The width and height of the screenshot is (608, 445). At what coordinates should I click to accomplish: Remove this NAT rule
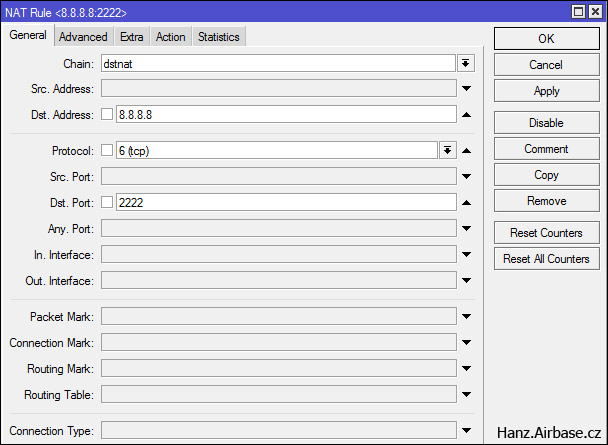click(547, 201)
